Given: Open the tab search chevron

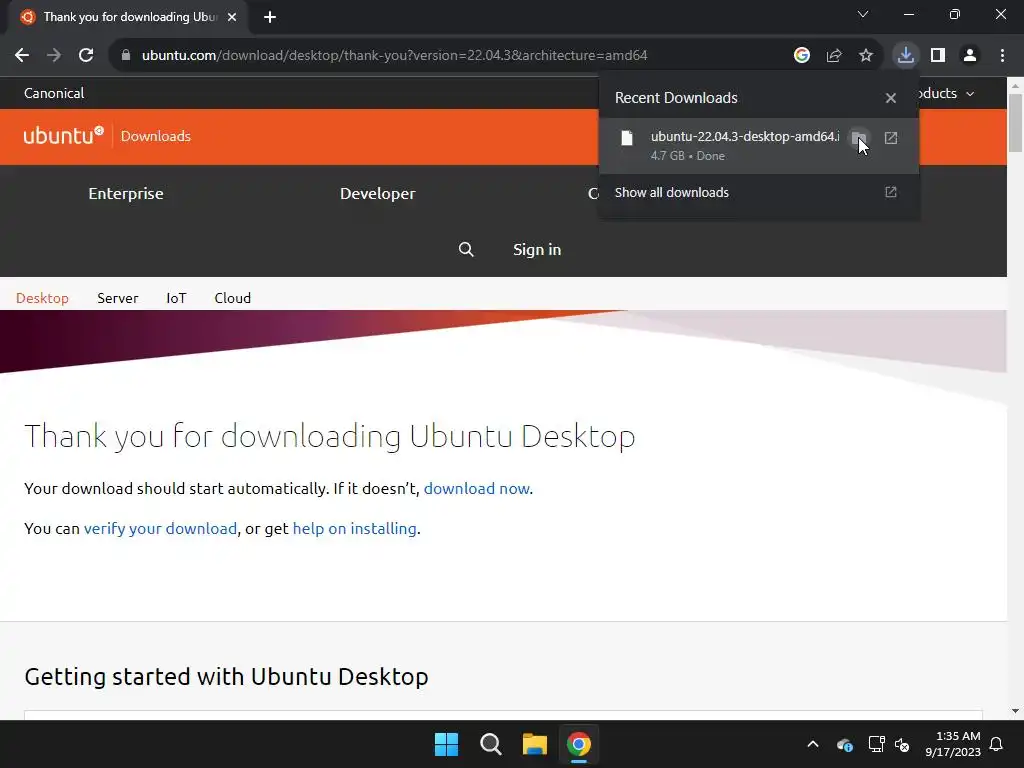Looking at the screenshot, I should coord(863,14).
